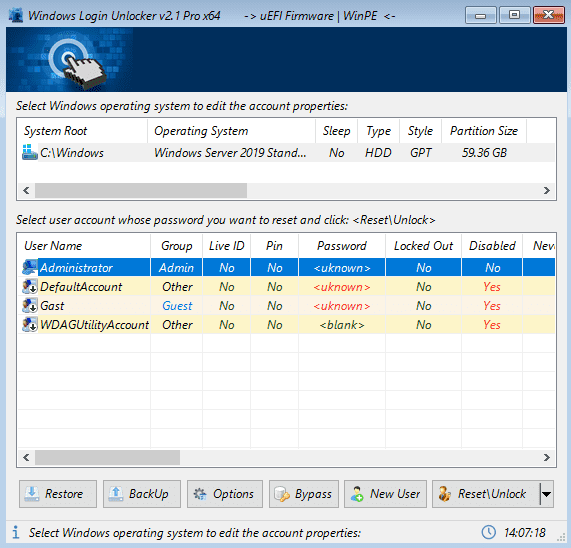Select the Gast user name
Image resolution: width=571 pixels, height=548 pixels.
52,306
